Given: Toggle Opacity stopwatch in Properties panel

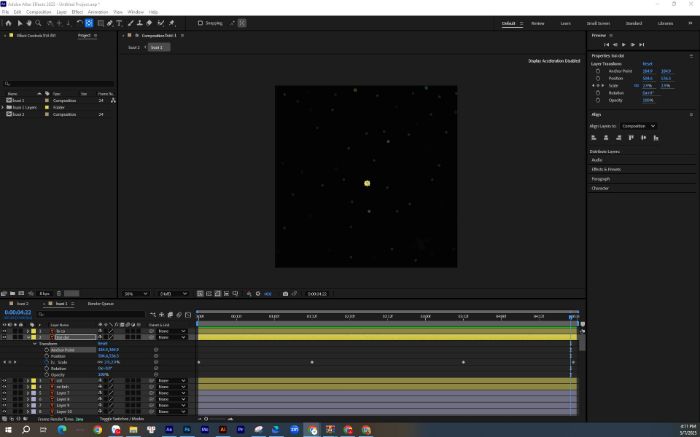Looking at the screenshot, I should 598,100.
